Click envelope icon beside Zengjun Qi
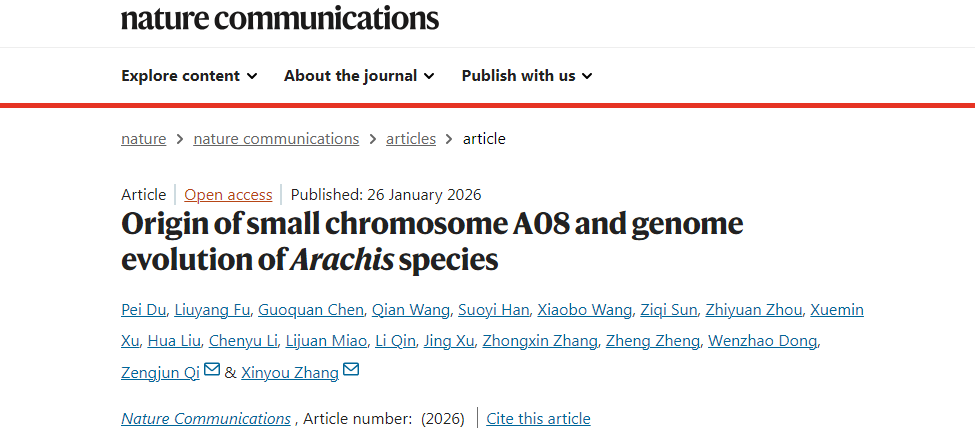This screenshot has width=975, height=438. (212, 370)
